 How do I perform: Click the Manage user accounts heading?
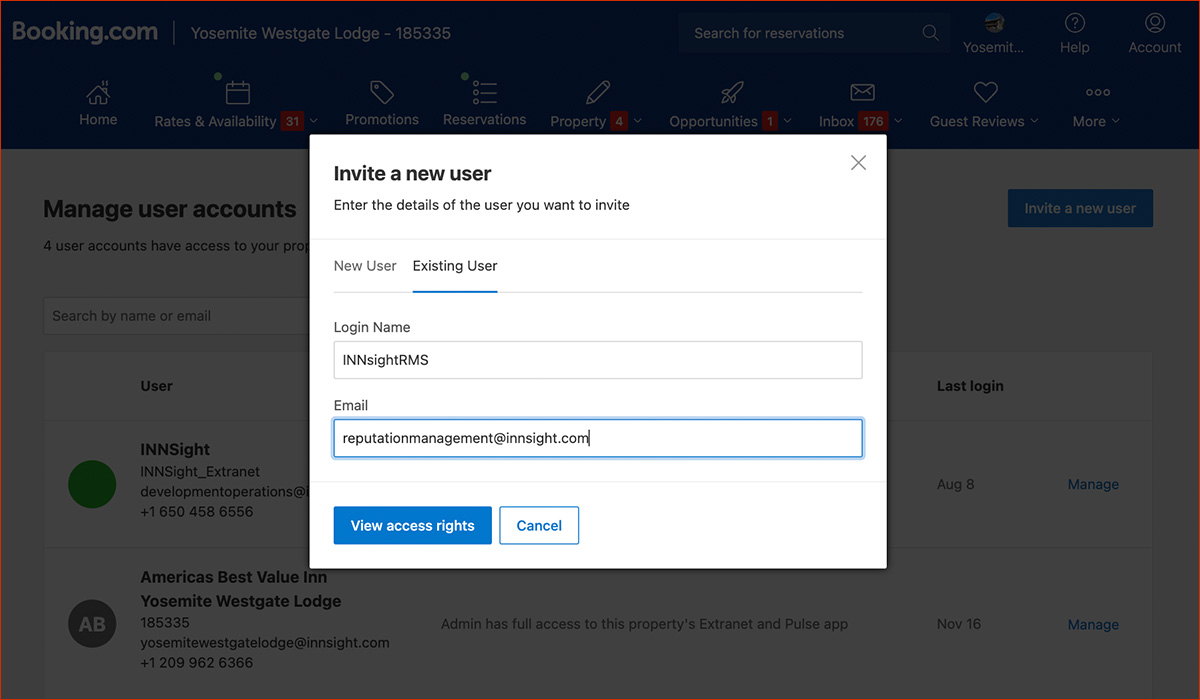click(x=170, y=209)
